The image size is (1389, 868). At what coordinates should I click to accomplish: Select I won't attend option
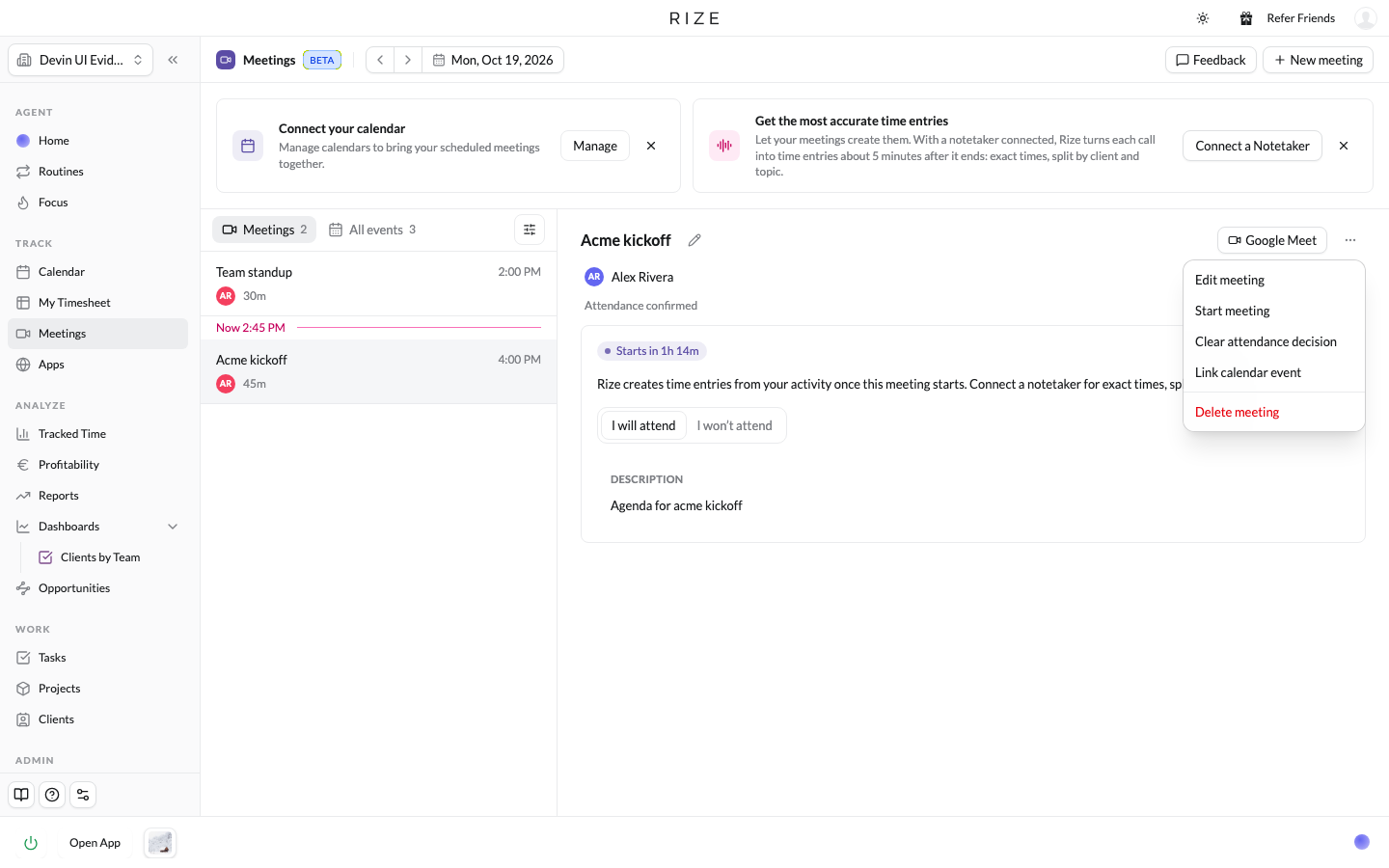click(x=735, y=425)
